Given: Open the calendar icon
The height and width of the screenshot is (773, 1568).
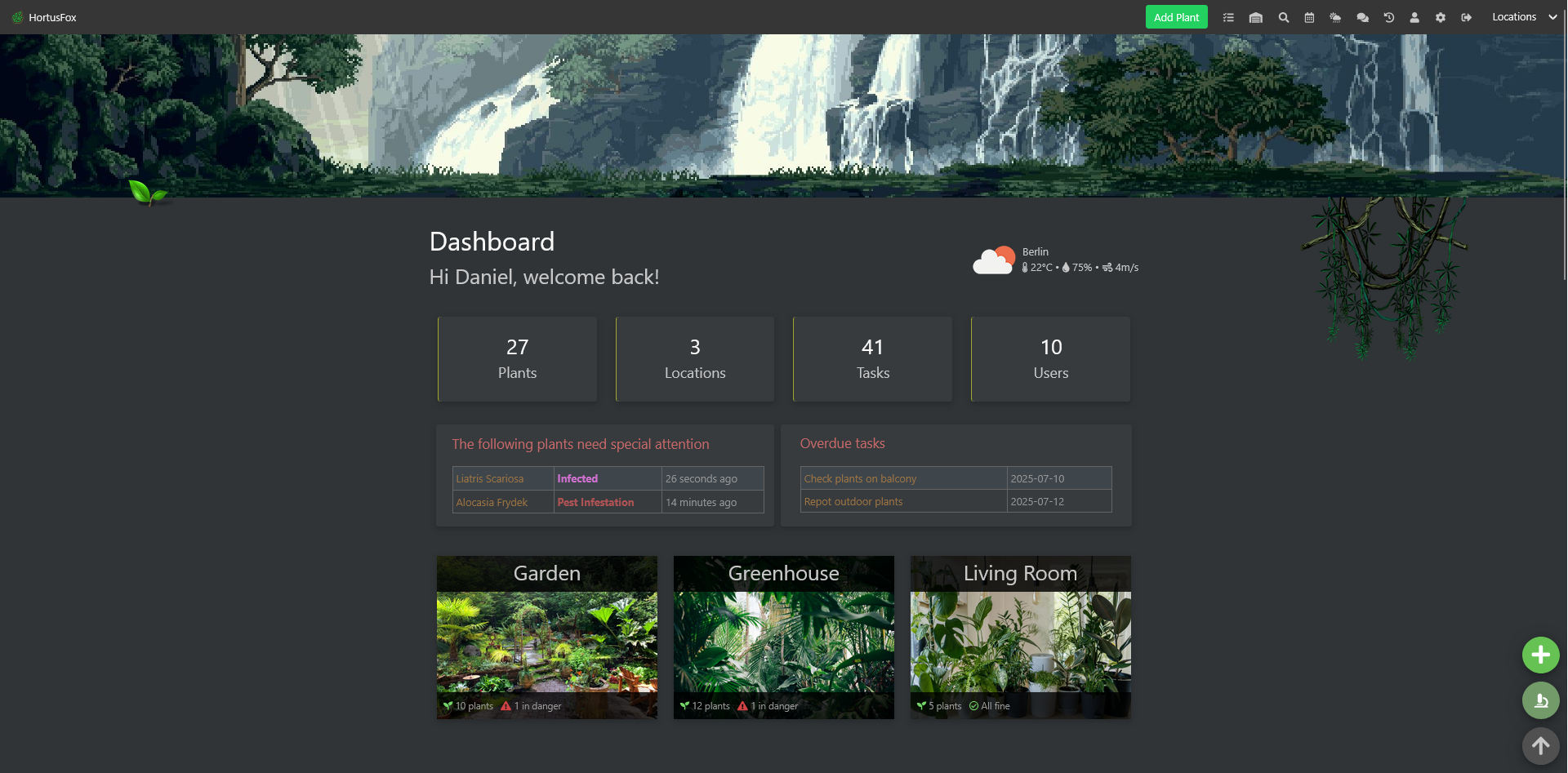Looking at the screenshot, I should [1309, 16].
